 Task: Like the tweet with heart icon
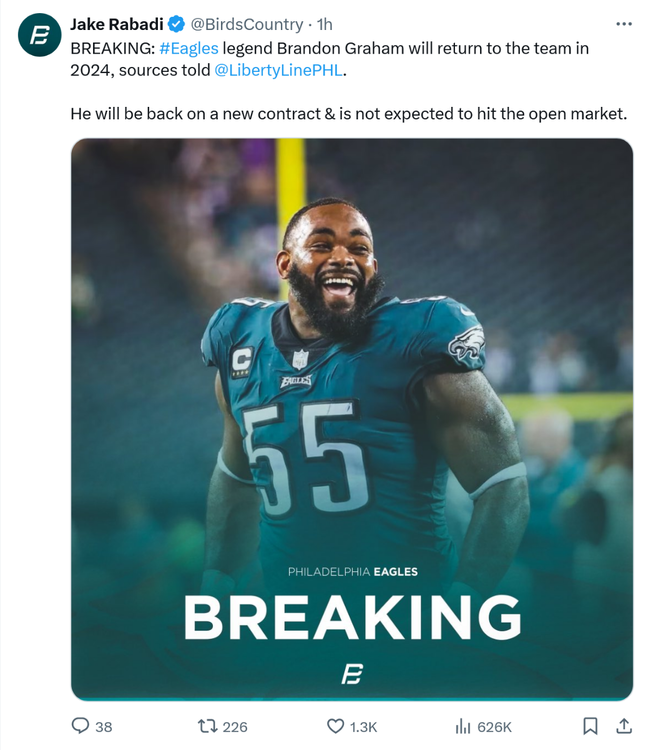pos(335,727)
